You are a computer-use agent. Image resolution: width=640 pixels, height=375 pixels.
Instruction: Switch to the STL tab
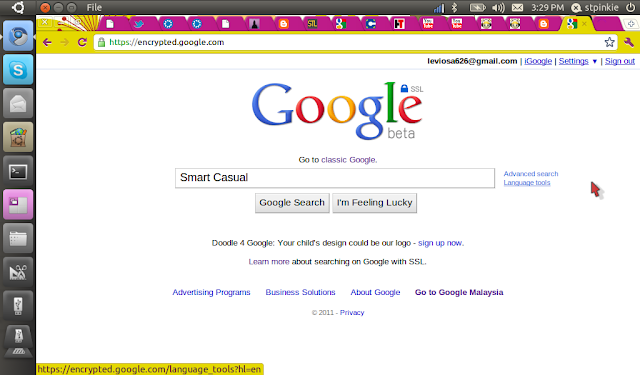tap(312, 24)
